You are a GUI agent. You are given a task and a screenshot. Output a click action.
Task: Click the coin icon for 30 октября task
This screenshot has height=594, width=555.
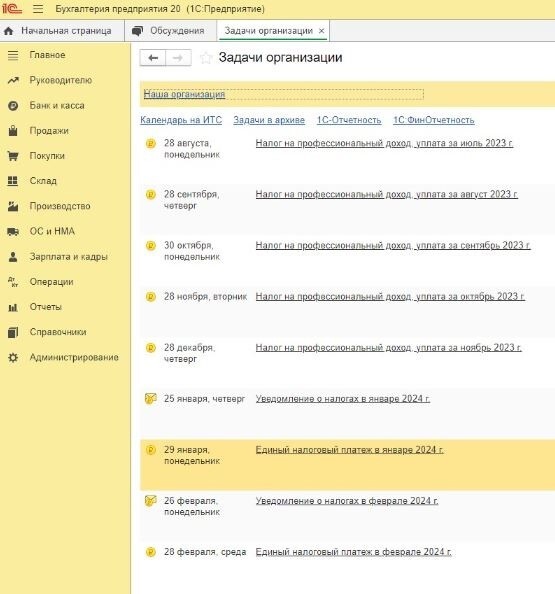pyautogui.click(x=151, y=246)
